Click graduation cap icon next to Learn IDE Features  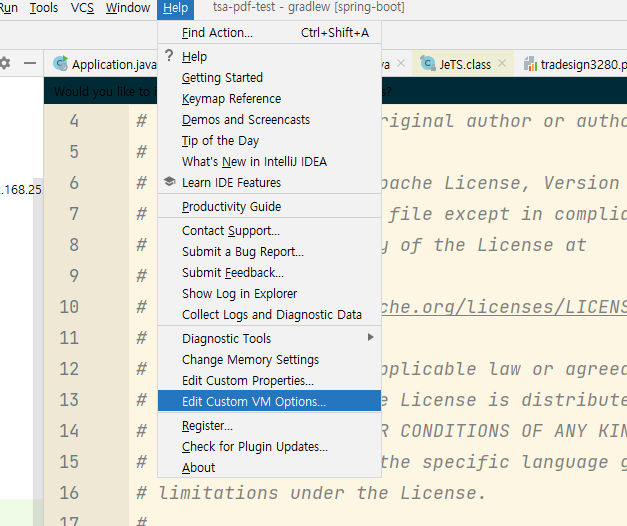click(170, 182)
